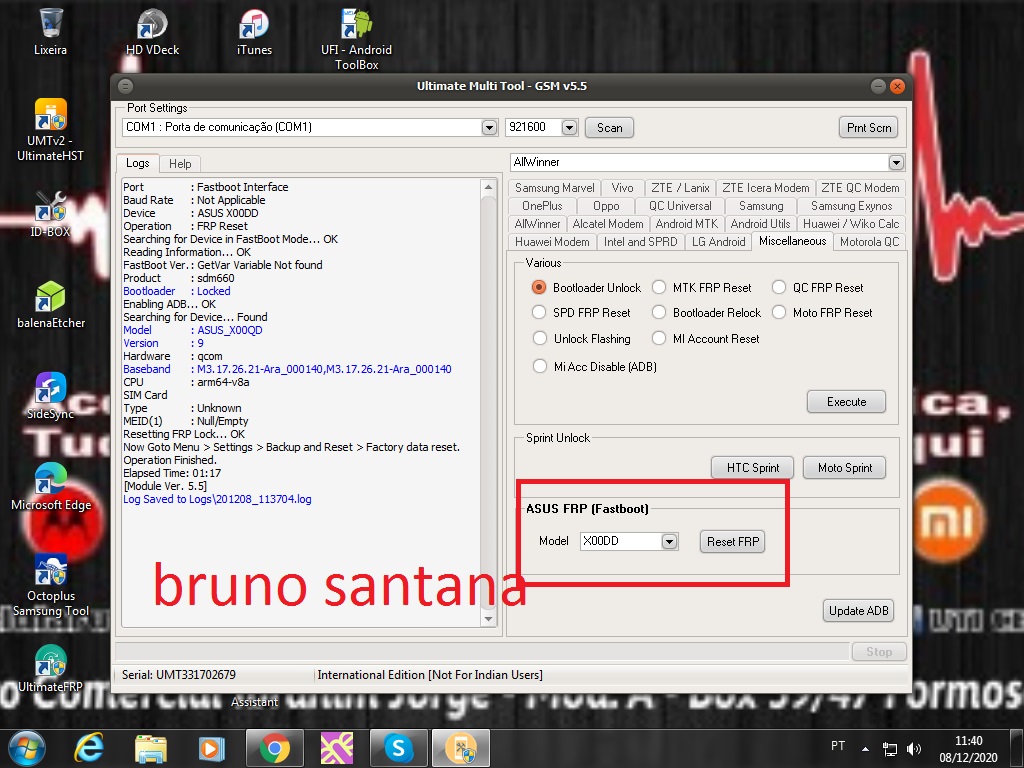The width and height of the screenshot is (1024, 768).
Task: Click the HTC Sprint unlock button
Action: pos(752,468)
